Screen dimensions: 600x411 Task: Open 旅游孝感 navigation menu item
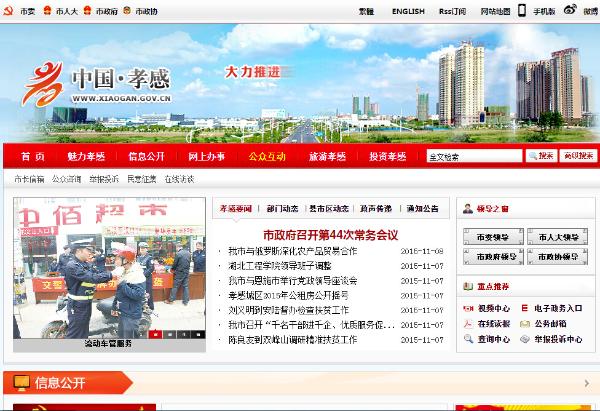(x=328, y=156)
